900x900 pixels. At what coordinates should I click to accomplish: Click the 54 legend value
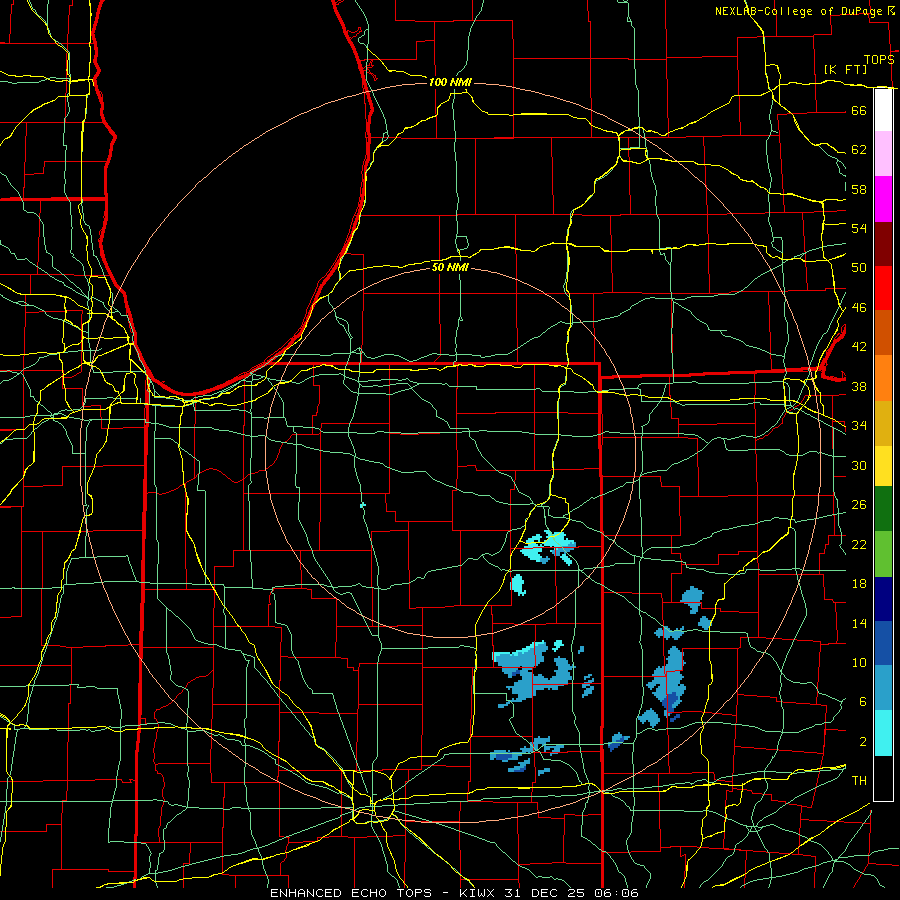coord(859,228)
